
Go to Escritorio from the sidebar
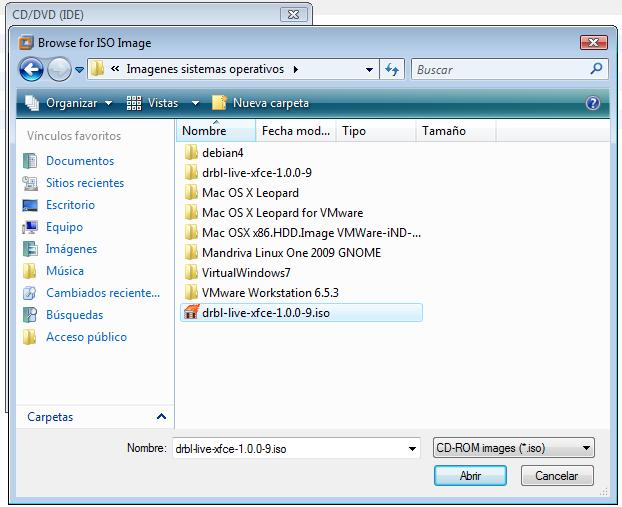[70, 205]
